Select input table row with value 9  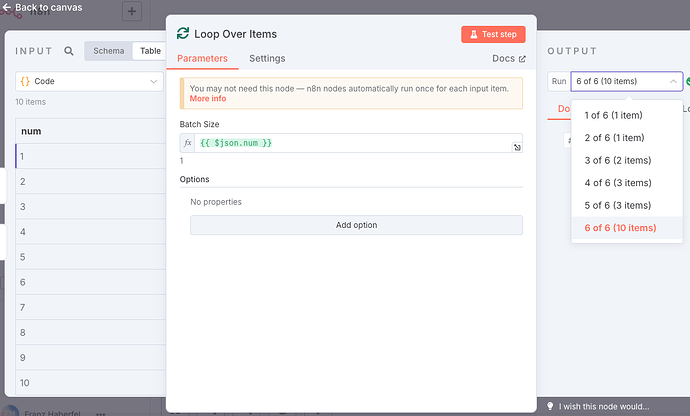(x=90, y=357)
